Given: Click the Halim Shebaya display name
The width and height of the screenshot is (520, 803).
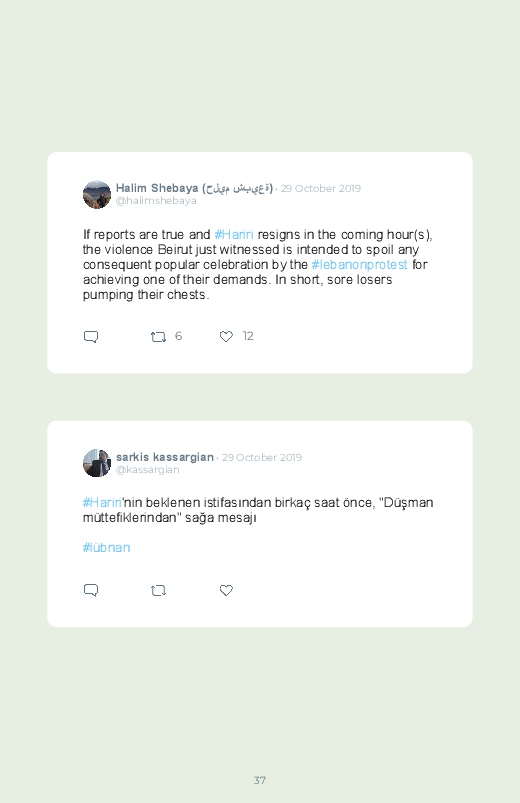Looking at the screenshot, I should point(194,188).
